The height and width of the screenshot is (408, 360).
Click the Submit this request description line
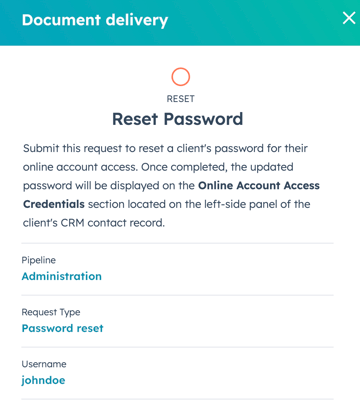[x=165, y=148]
